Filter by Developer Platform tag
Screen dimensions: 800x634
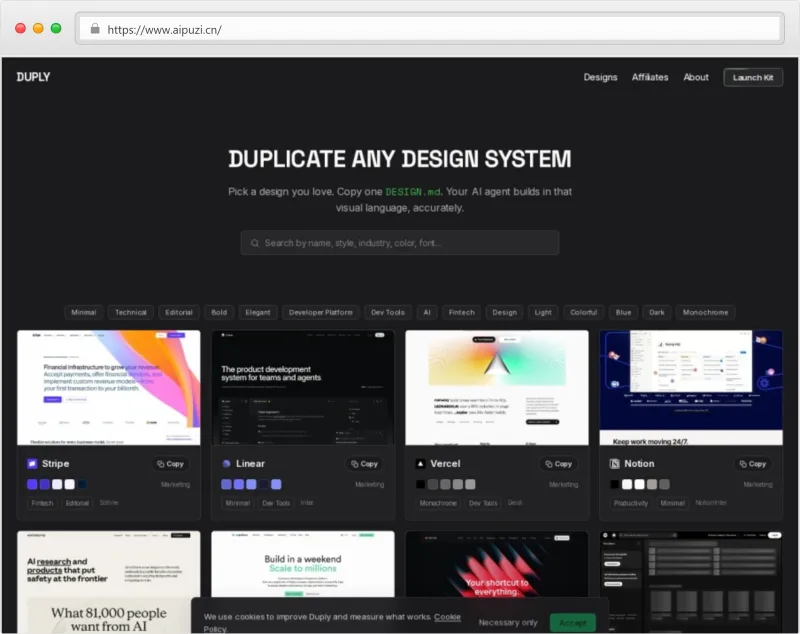[x=320, y=312]
